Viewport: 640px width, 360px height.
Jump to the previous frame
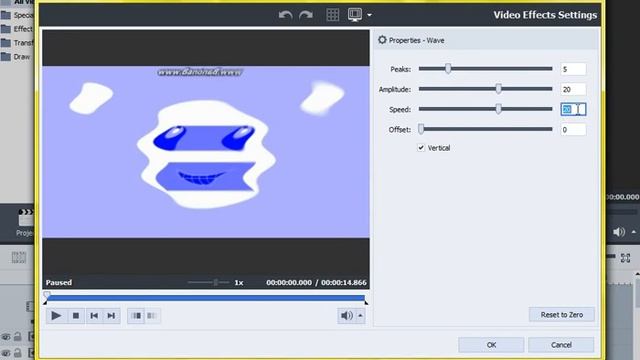pyautogui.click(x=94, y=316)
